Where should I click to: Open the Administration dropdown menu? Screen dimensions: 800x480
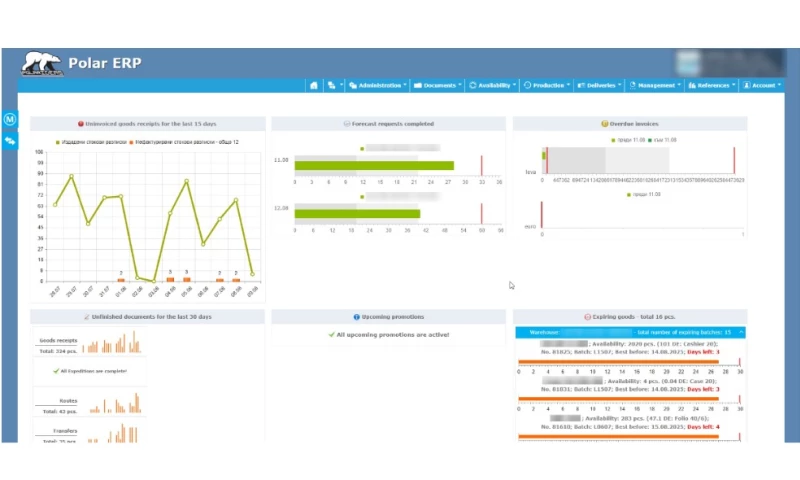click(x=377, y=86)
